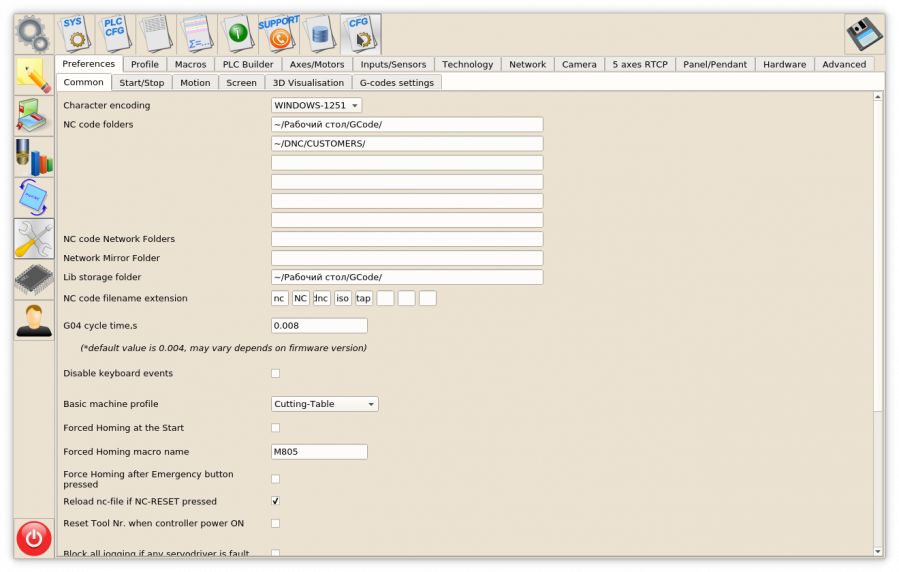Click the green info icon

[237, 33]
